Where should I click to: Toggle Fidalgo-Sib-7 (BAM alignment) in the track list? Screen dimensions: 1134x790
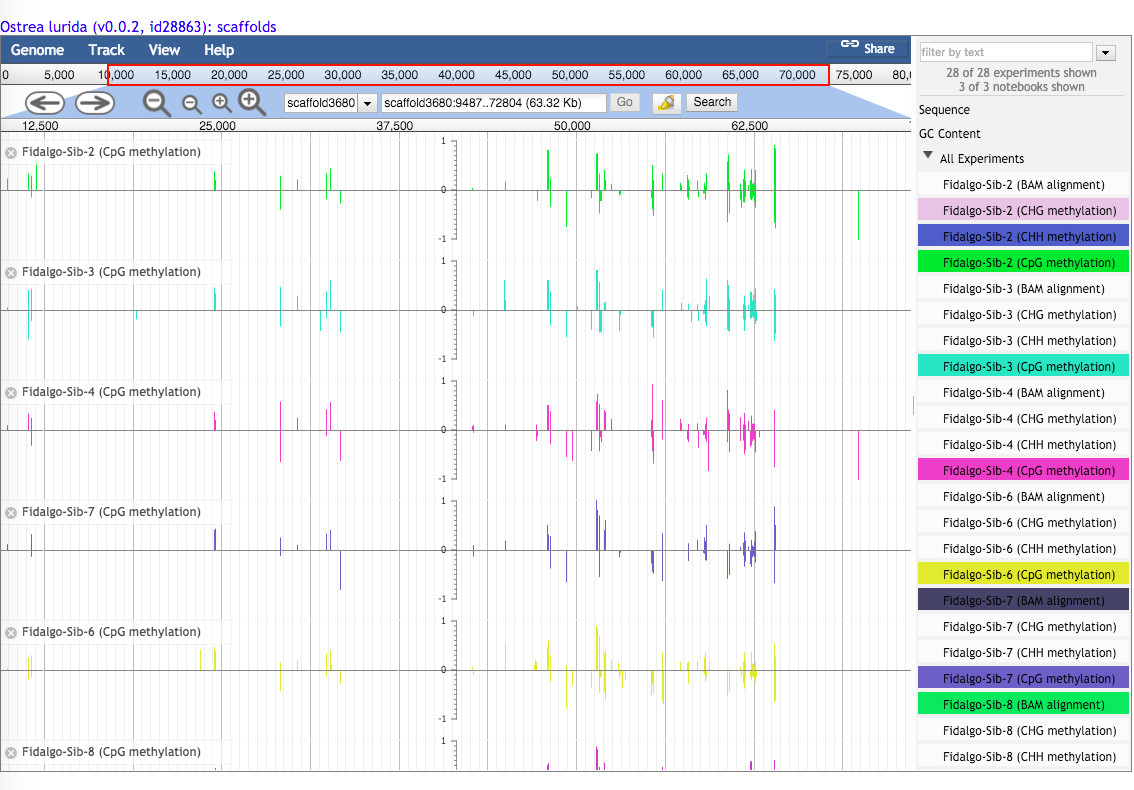(x=1023, y=601)
